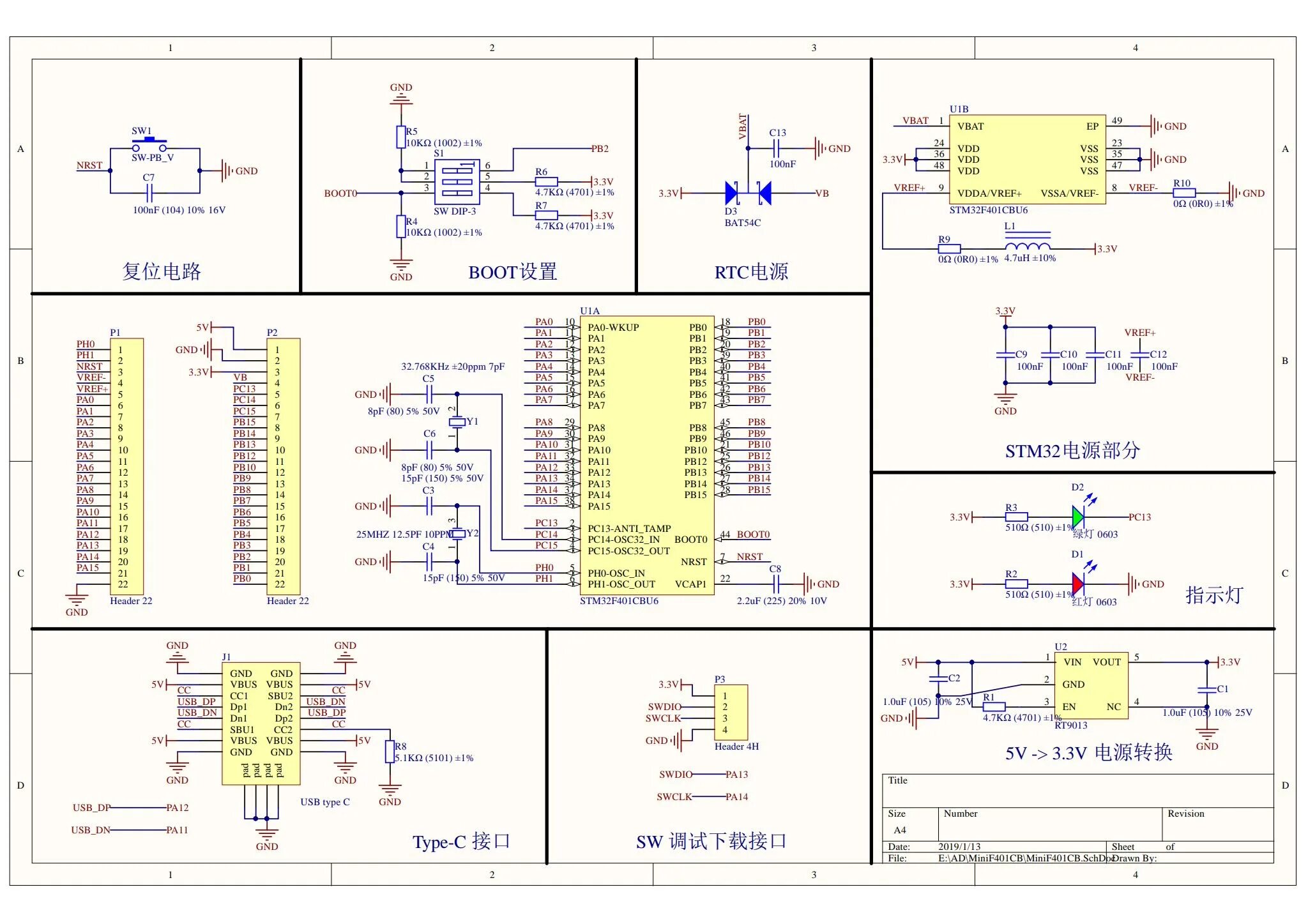Click the 'Type-C 接口' section title

coord(461,842)
